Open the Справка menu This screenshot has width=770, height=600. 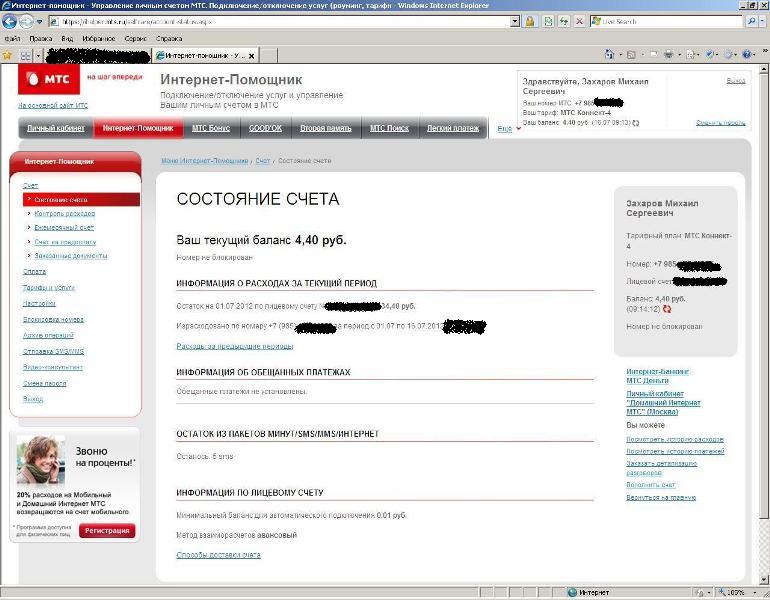point(169,39)
